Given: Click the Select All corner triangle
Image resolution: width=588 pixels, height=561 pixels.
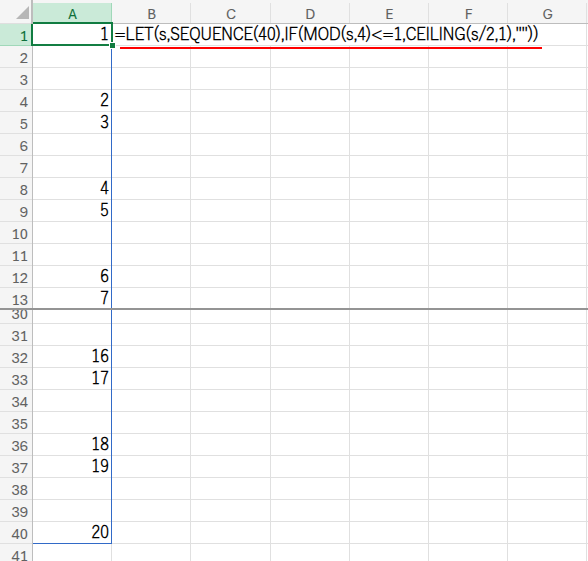Looking at the screenshot, I should (23, 13).
